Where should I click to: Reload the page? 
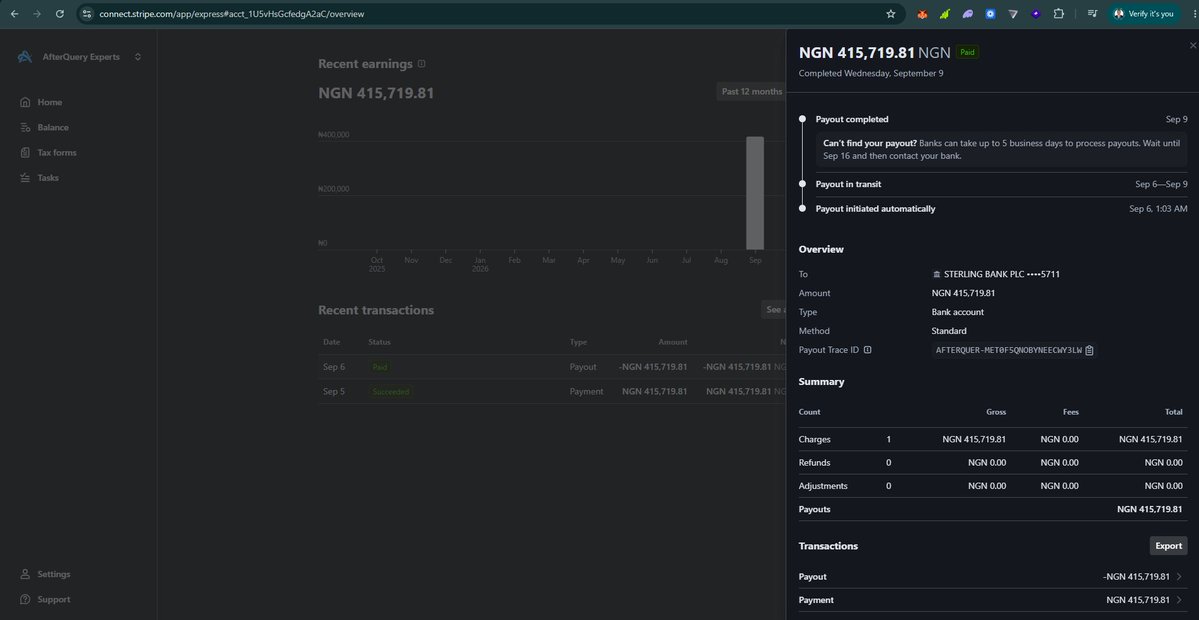(60, 14)
